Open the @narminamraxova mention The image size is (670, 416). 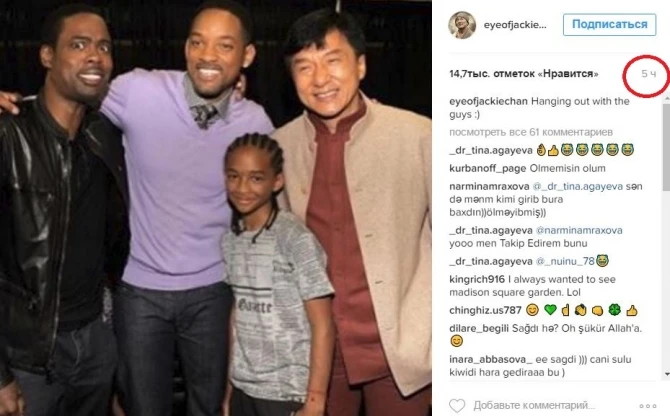[579, 230]
